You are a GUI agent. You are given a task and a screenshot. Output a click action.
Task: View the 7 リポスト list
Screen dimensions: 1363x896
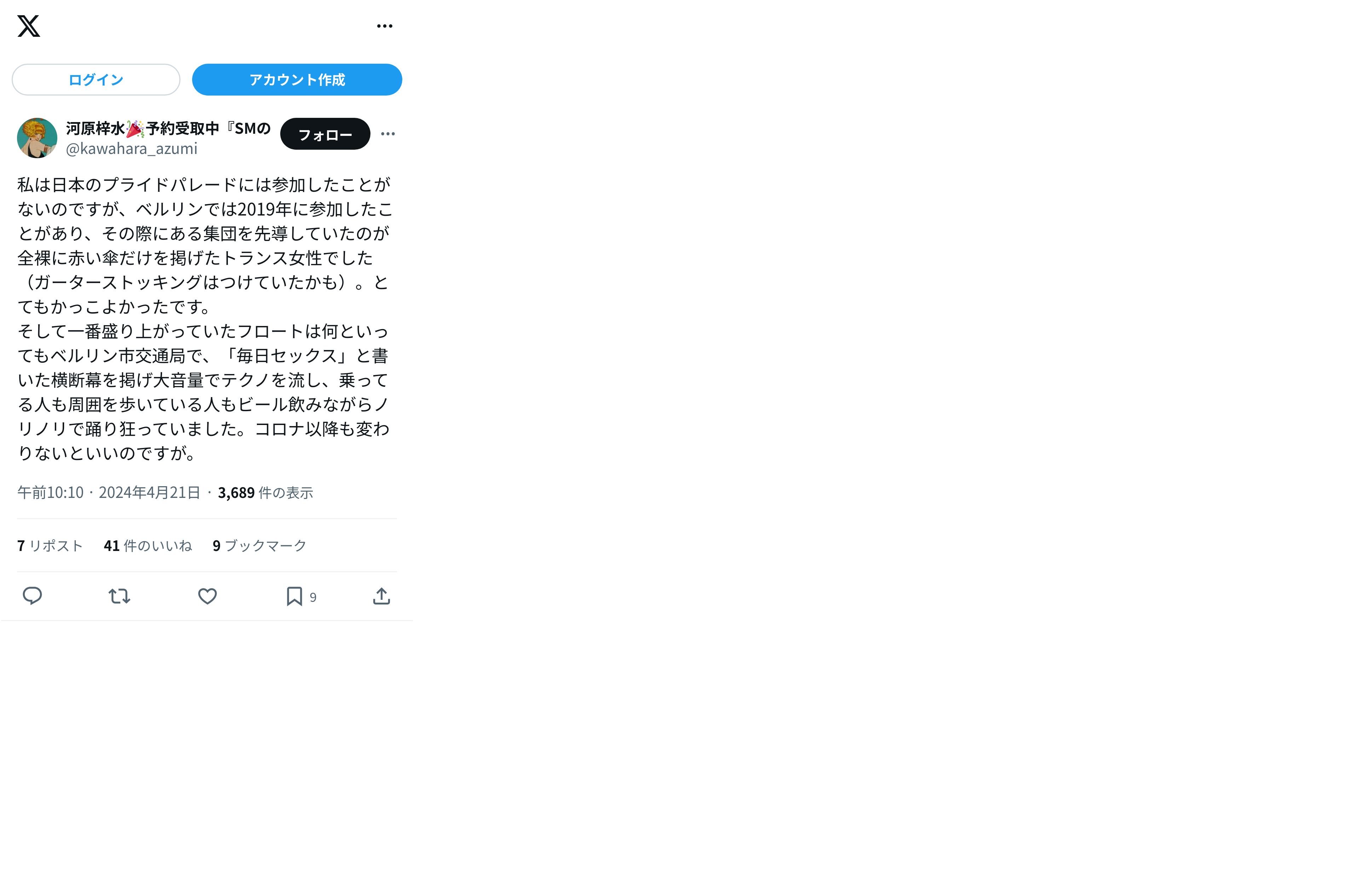pyautogui.click(x=50, y=545)
